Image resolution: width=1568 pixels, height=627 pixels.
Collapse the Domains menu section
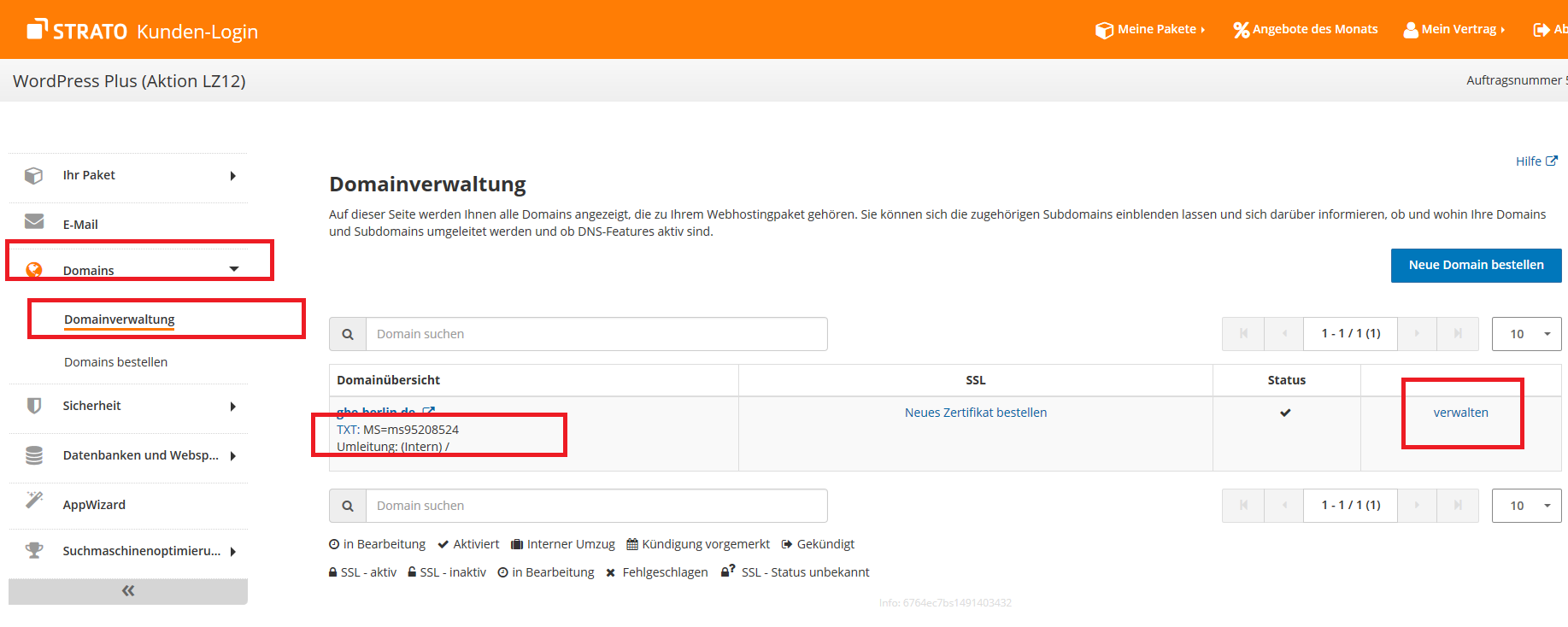[234, 269]
